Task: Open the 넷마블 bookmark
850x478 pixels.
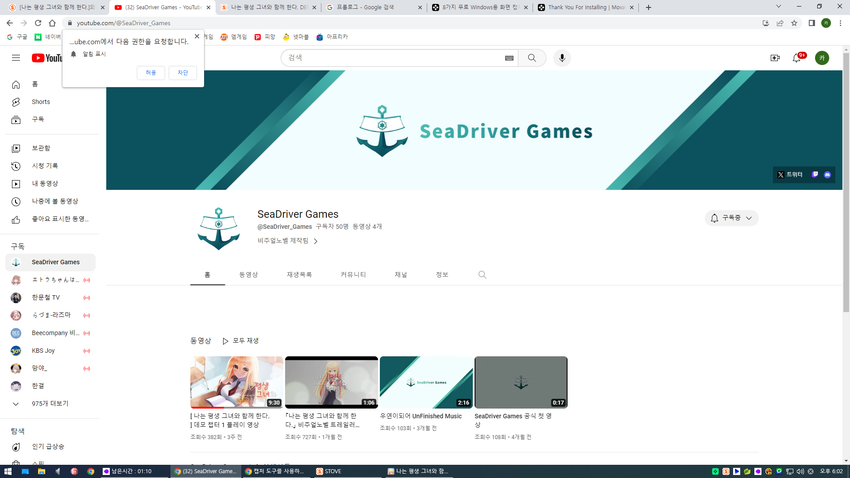Action: (x=295, y=37)
